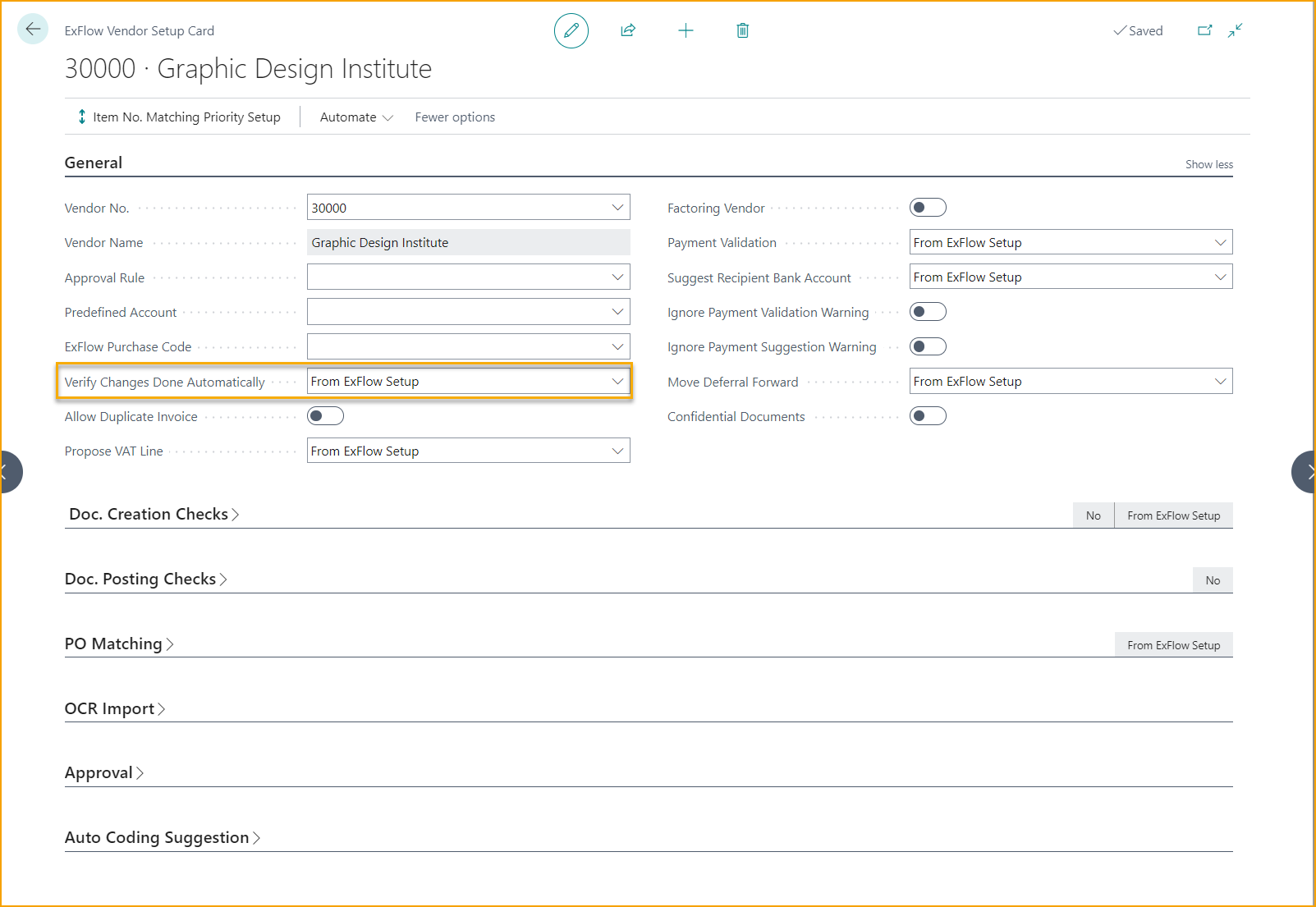The image size is (1316, 907).
Task: Click No summary in Doc. Posting Checks
Action: [x=1213, y=580]
